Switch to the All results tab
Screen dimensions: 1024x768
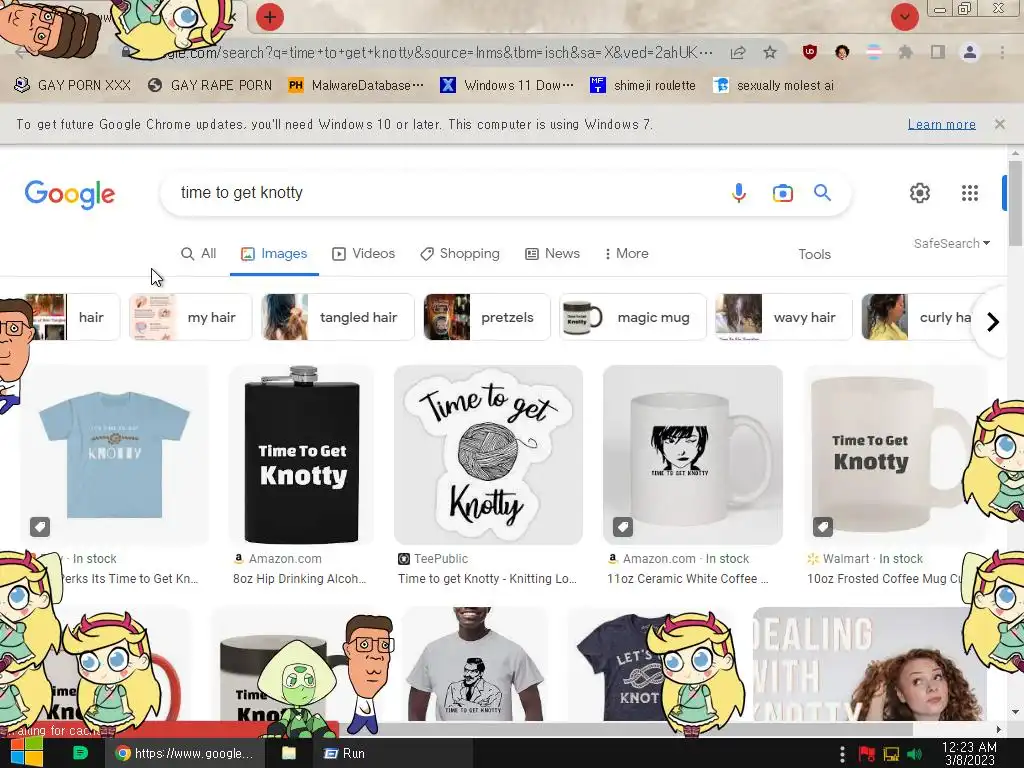click(x=199, y=253)
